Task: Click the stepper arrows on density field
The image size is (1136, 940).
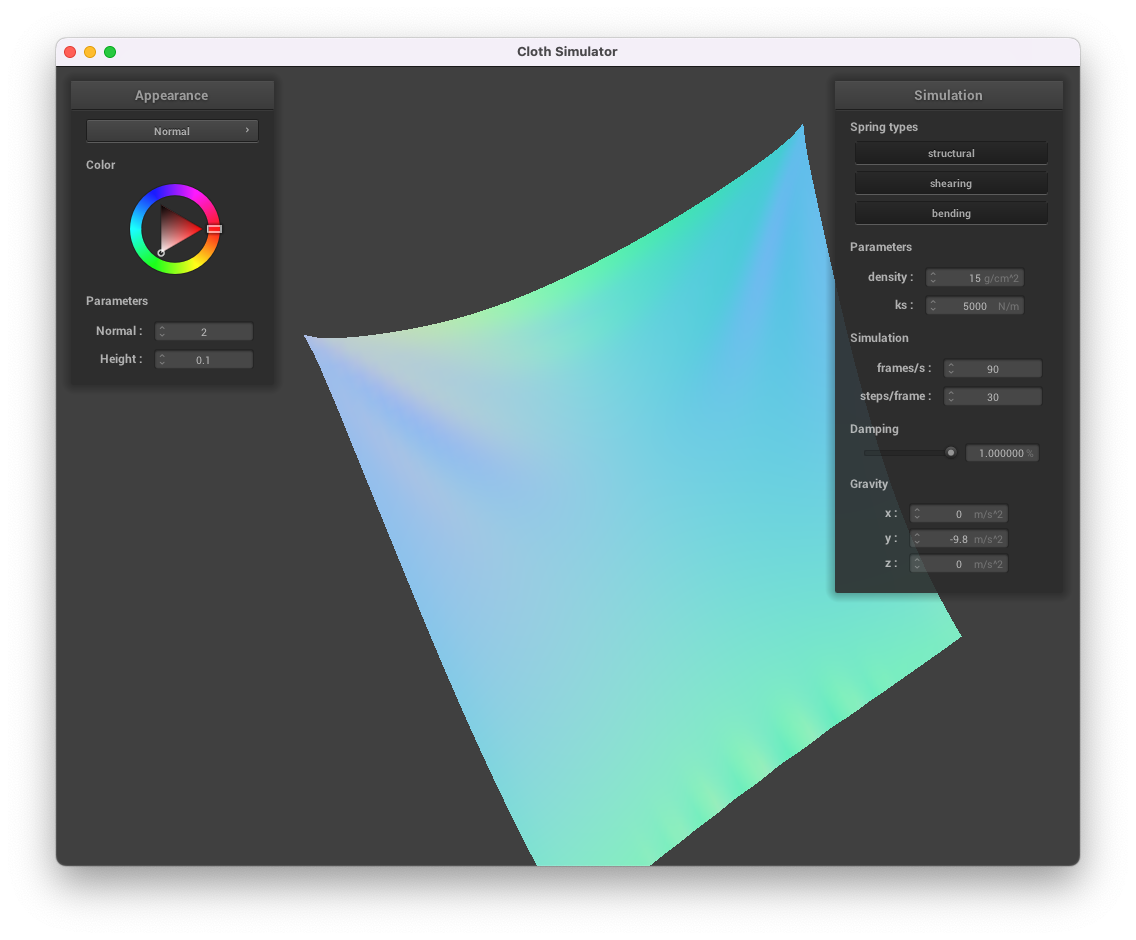Action: [x=933, y=278]
